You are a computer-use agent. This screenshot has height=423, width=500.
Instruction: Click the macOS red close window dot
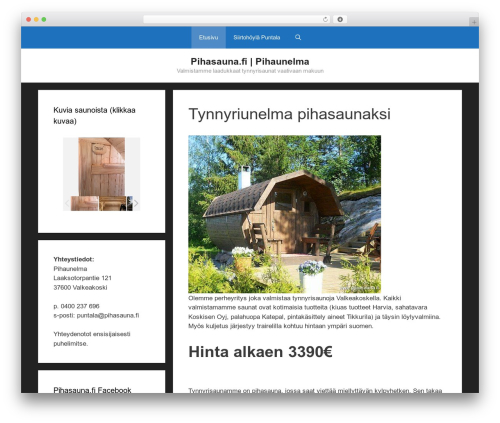tap(29, 19)
